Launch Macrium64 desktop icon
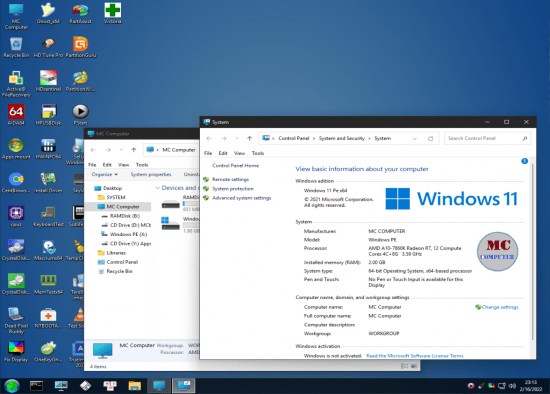The width and height of the screenshot is (550, 394). tap(48, 250)
